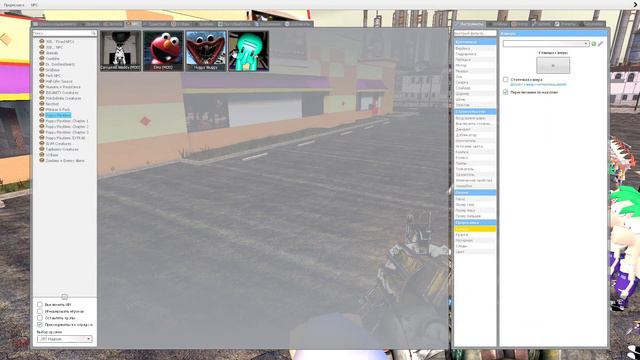Open the NPC menu in top bar
Image resolution: width=640 pixels, height=360 pixels.
click(34, 5)
